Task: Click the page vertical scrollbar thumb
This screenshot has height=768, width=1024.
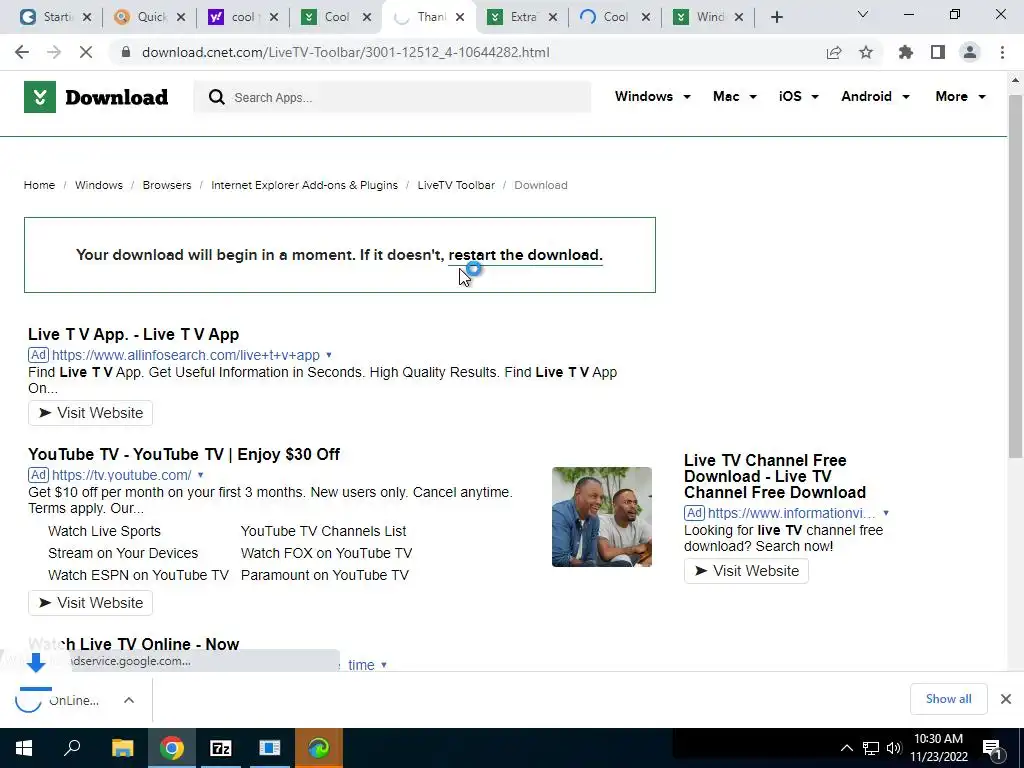Action: 1015,276
